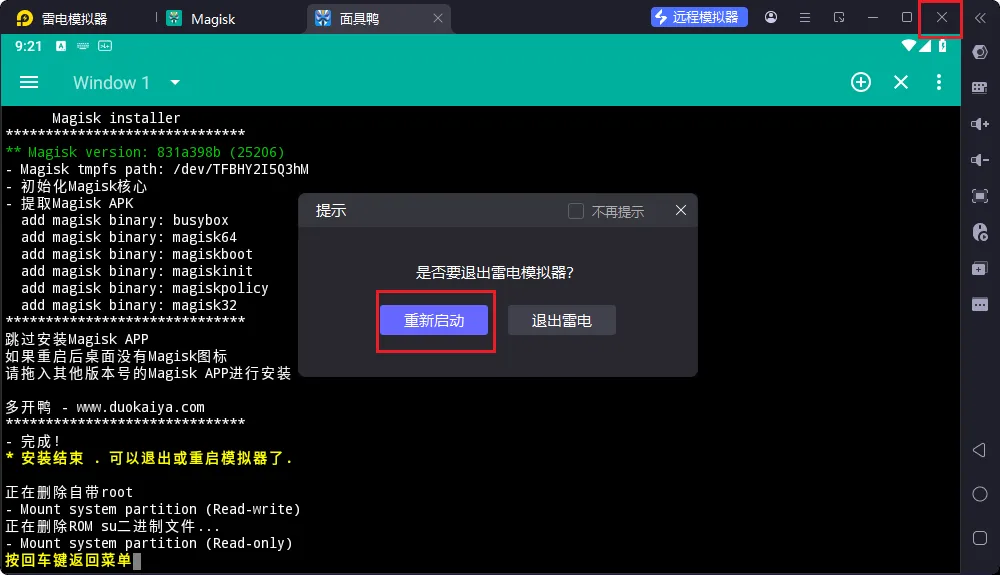Viewport: 1000px width, 575px height.
Task: Tick the 不再提示 checkbox
Action: click(x=575, y=211)
